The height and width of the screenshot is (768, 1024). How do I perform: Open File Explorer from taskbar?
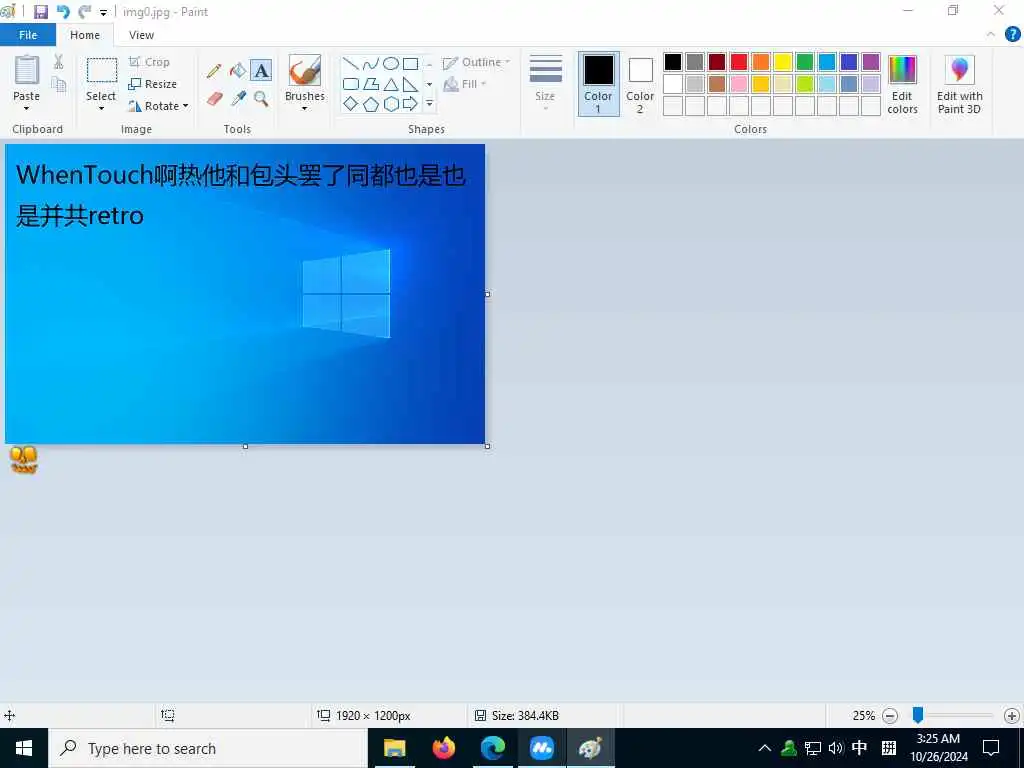point(394,748)
